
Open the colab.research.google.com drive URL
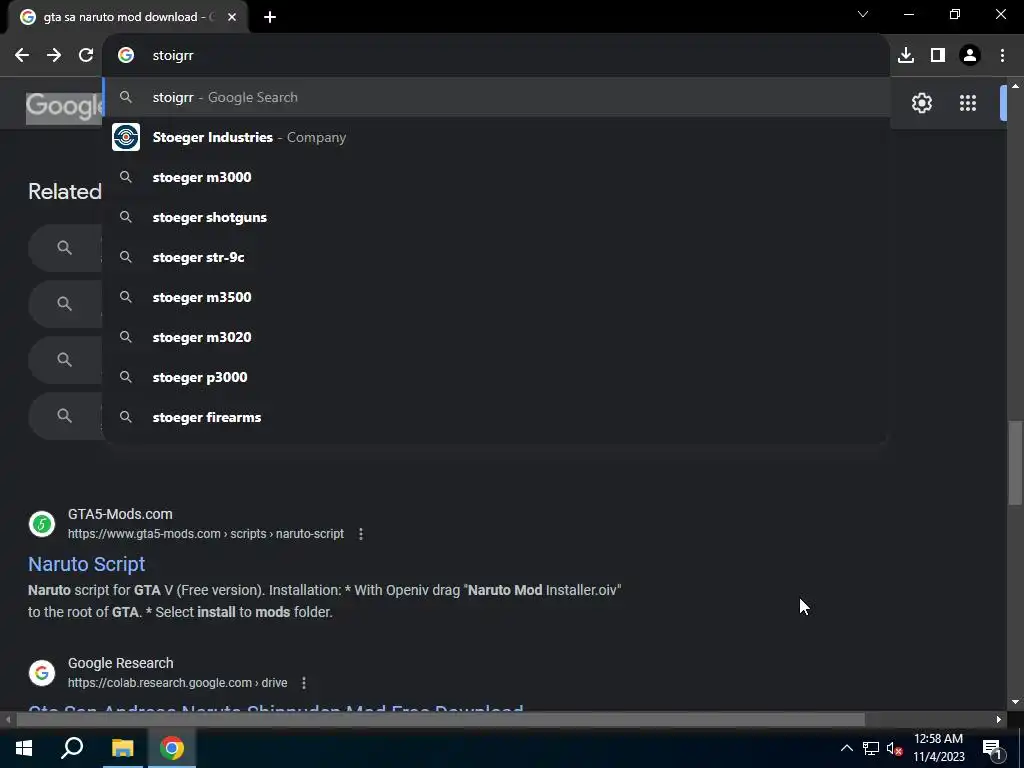[178, 683]
